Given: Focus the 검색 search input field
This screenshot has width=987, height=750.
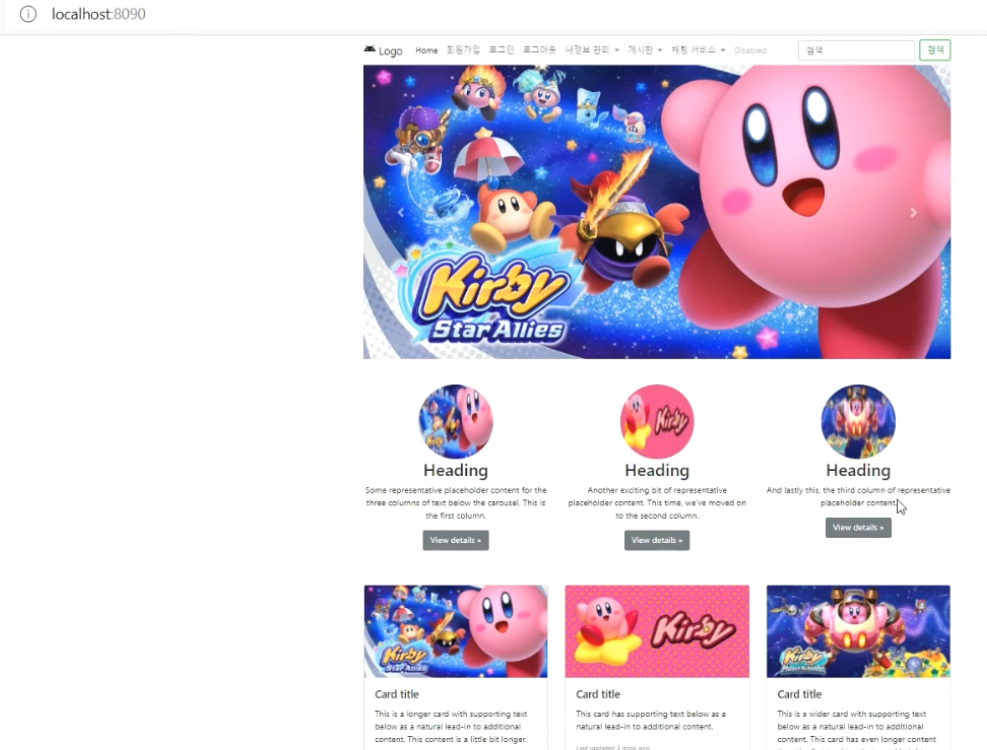Looking at the screenshot, I should [856, 50].
